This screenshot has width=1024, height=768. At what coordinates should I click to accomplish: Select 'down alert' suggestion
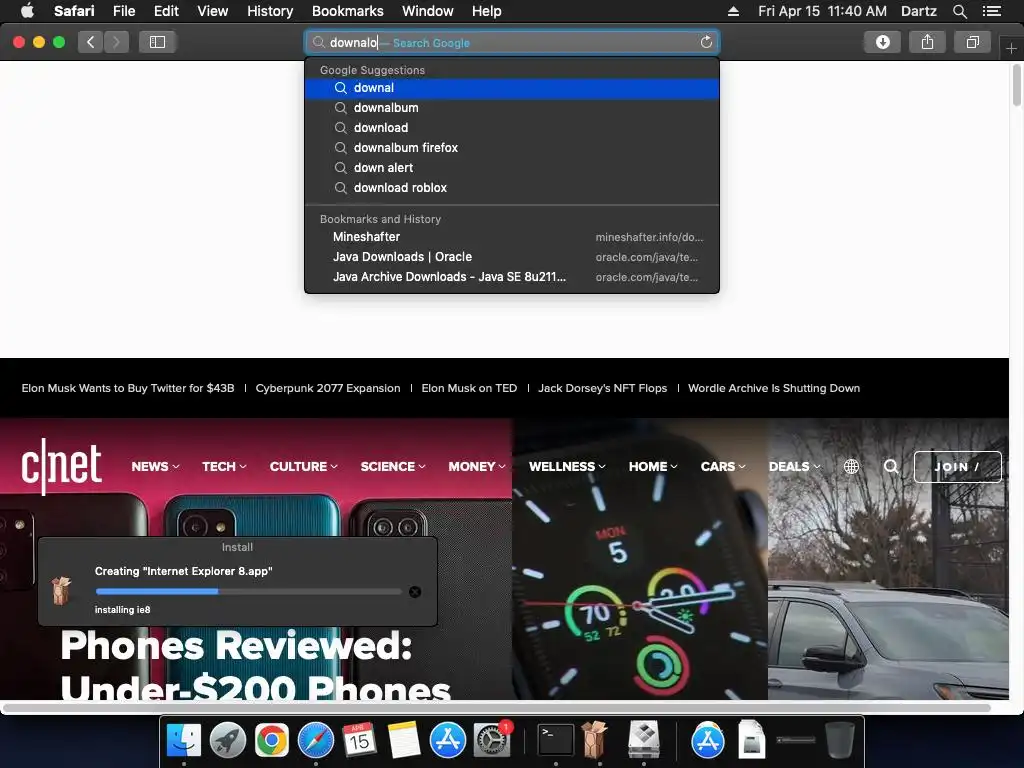[512, 168]
